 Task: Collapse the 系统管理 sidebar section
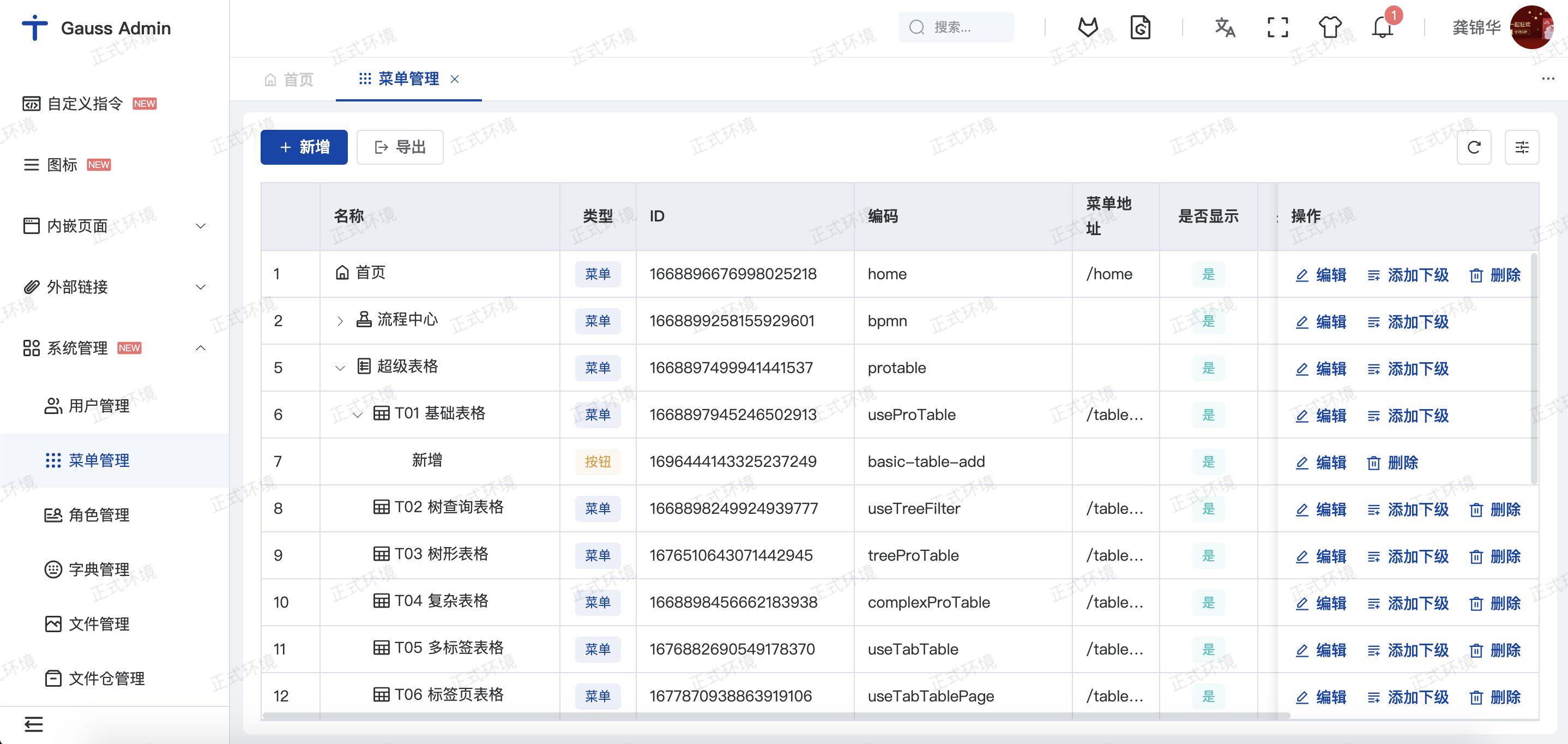pyautogui.click(x=201, y=347)
